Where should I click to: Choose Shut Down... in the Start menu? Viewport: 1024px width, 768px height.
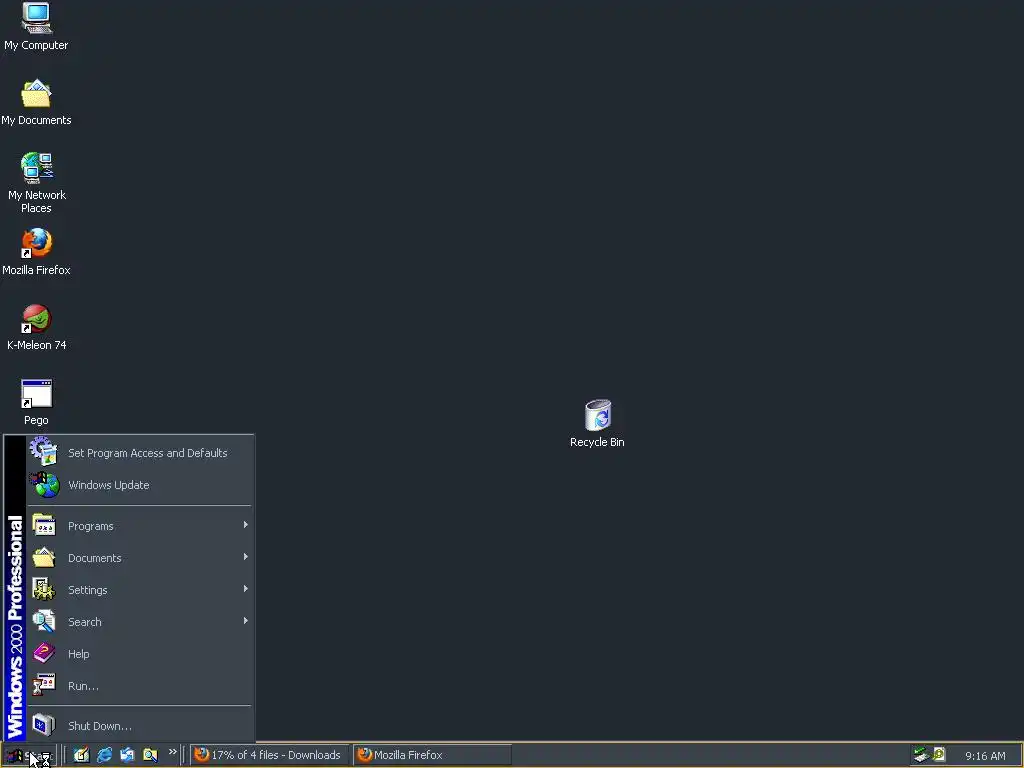(139, 726)
